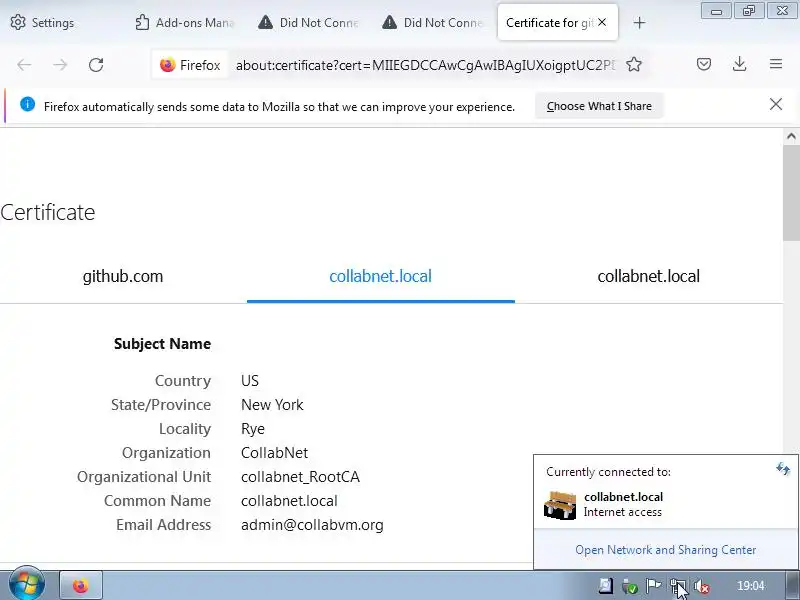Switch to second Did Not Connect tab
The height and width of the screenshot is (600, 800).
click(x=432, y=23)
